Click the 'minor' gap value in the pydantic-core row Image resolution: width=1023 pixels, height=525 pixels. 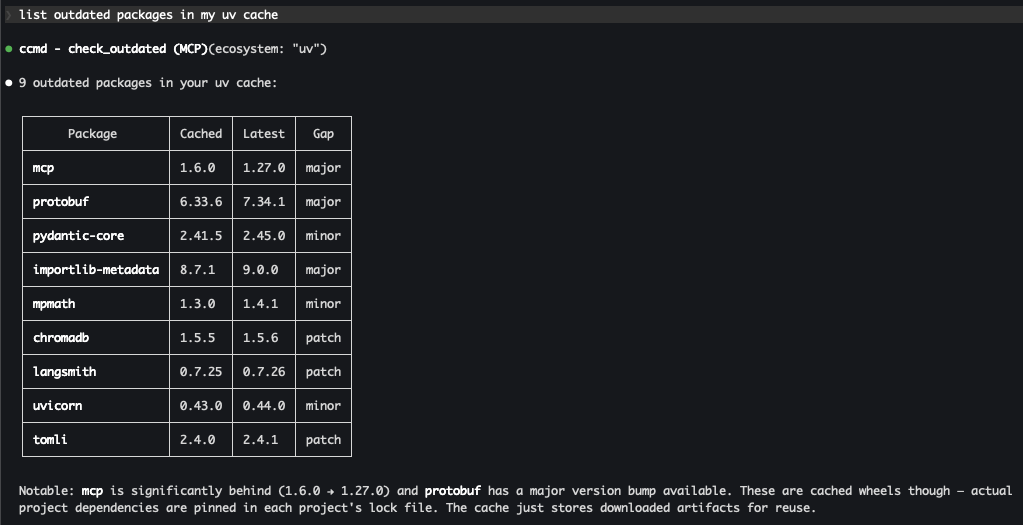[323, 235]
